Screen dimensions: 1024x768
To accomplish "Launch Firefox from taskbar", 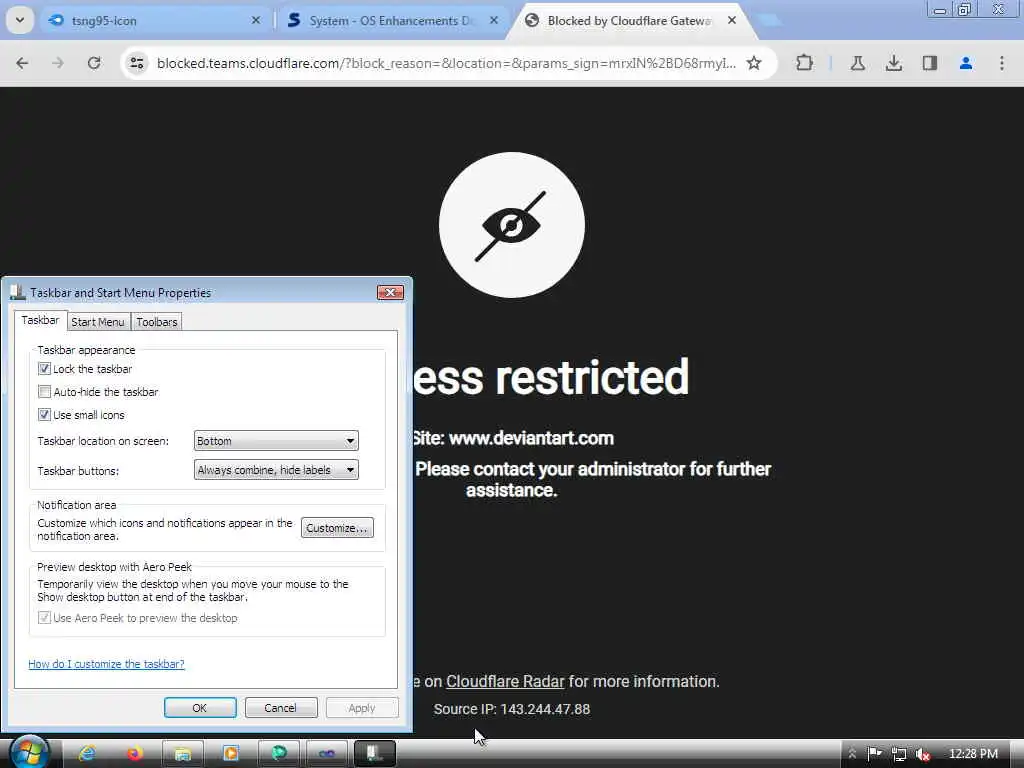I will tap(135, 754).
